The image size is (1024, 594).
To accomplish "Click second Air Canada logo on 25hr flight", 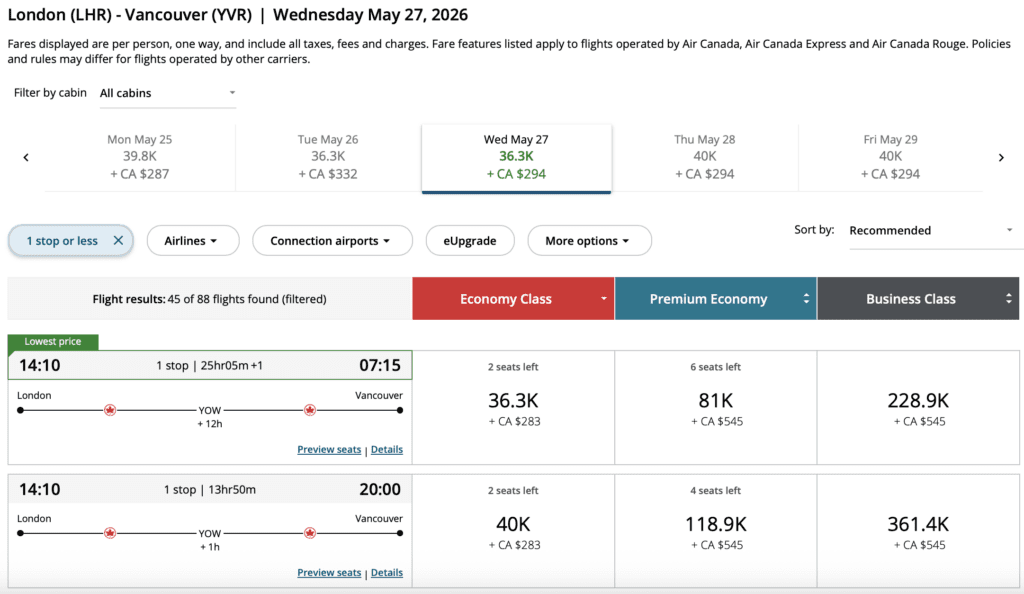I will point(310,410).
